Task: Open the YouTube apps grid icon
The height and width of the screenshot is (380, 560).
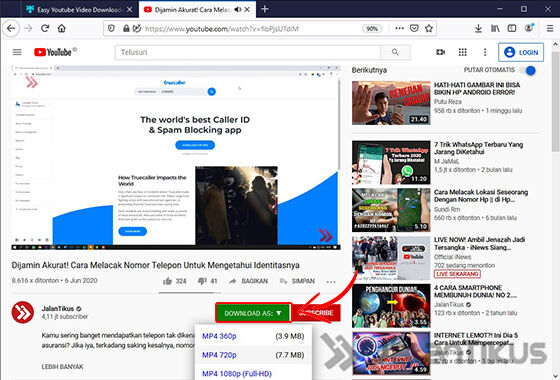Action: (462, 52)
